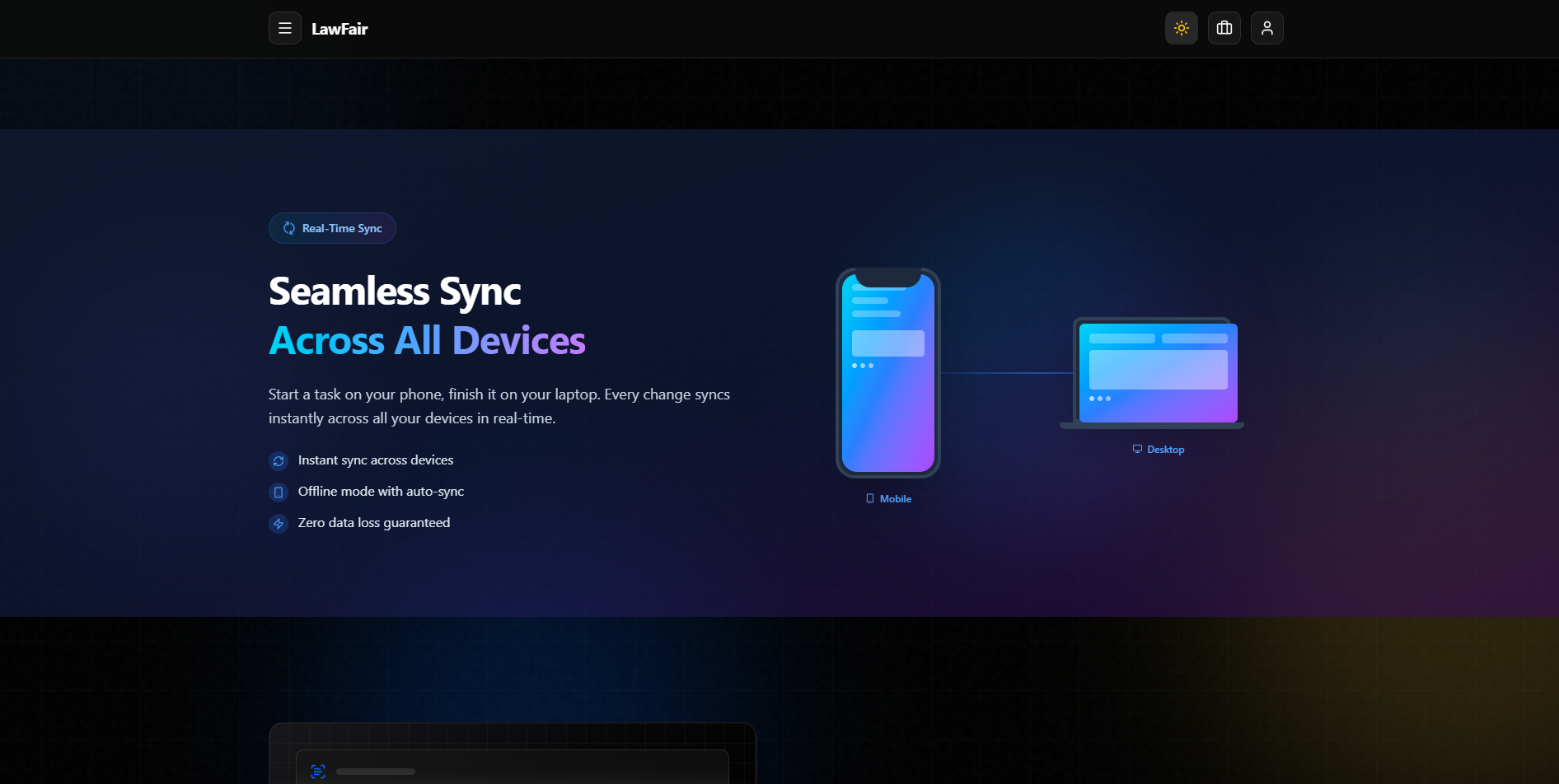
Task: Click the mobile phone illustration
Action: [x=888, y=372]
